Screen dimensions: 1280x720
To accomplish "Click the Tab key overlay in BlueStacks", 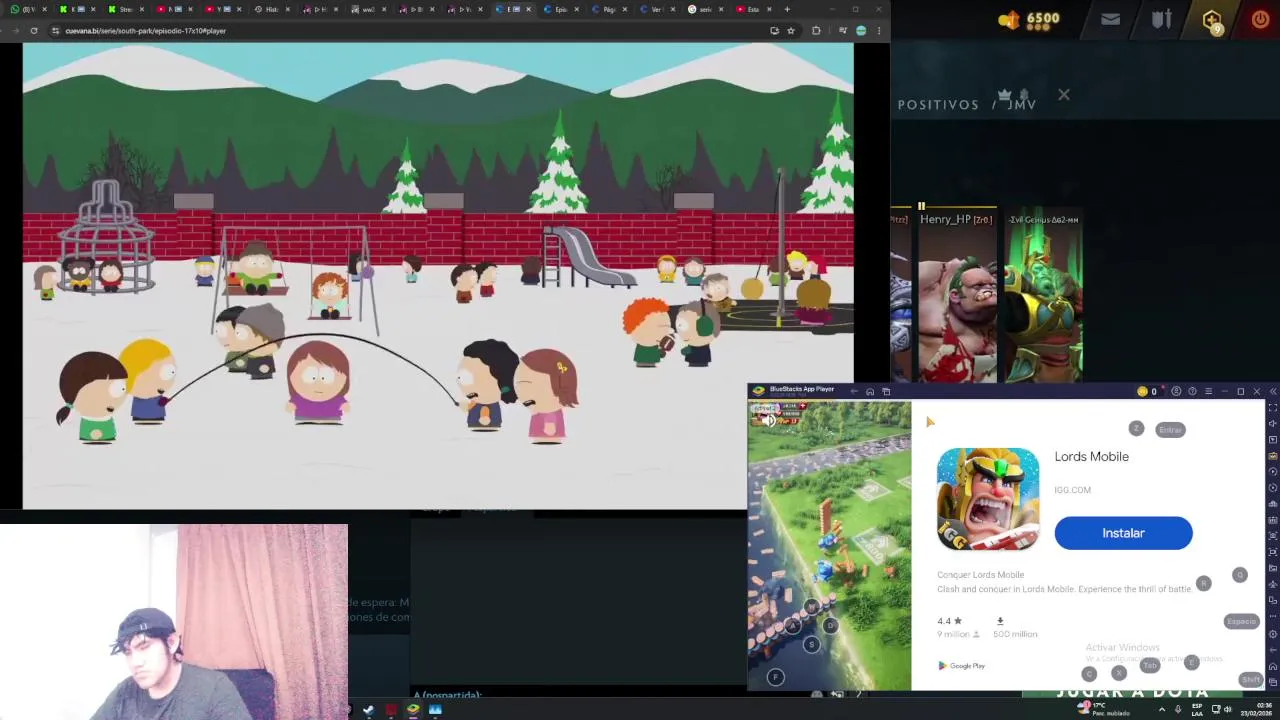I will (x=1150, y=665).
